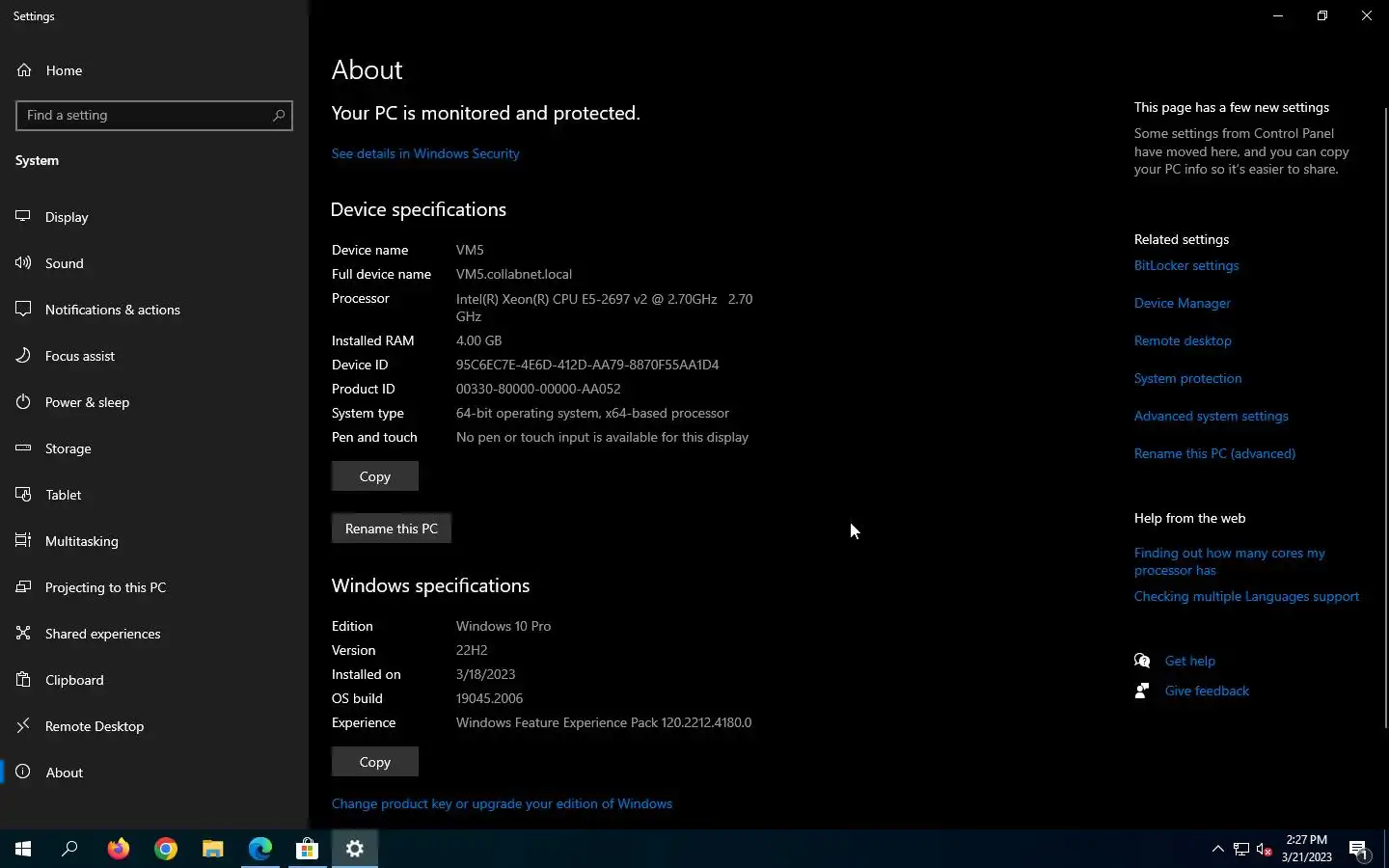
Task: Open Remote desktop related settings link
Action: coord(1183,340)
